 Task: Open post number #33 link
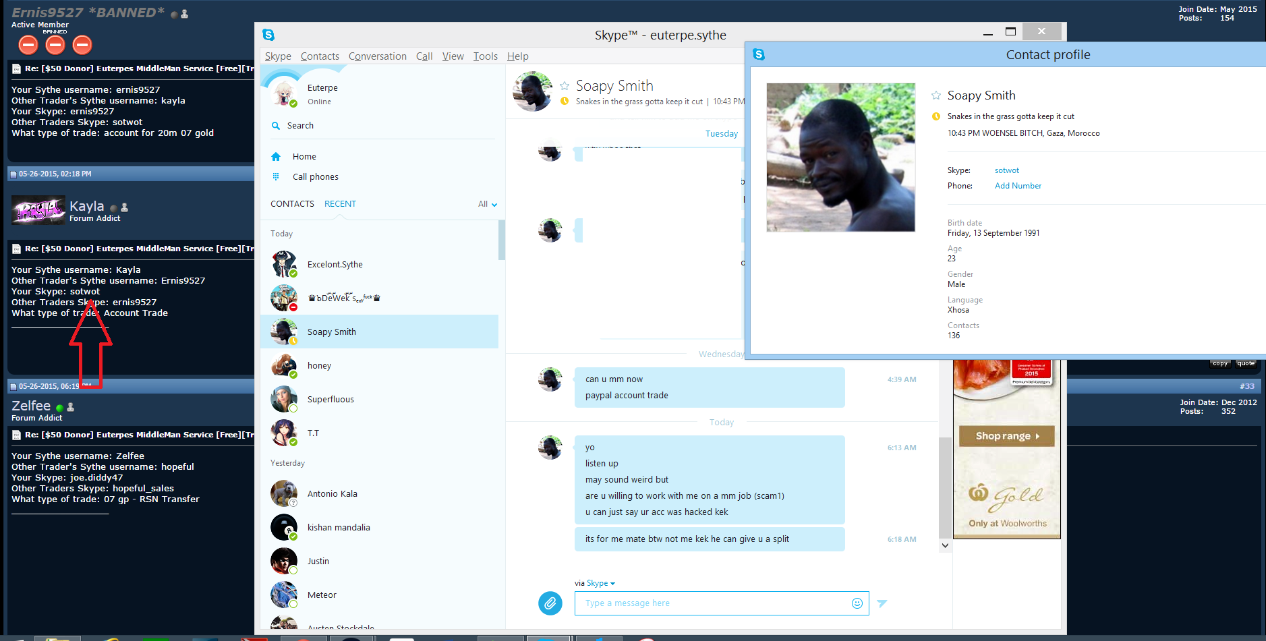(1246, 386)
